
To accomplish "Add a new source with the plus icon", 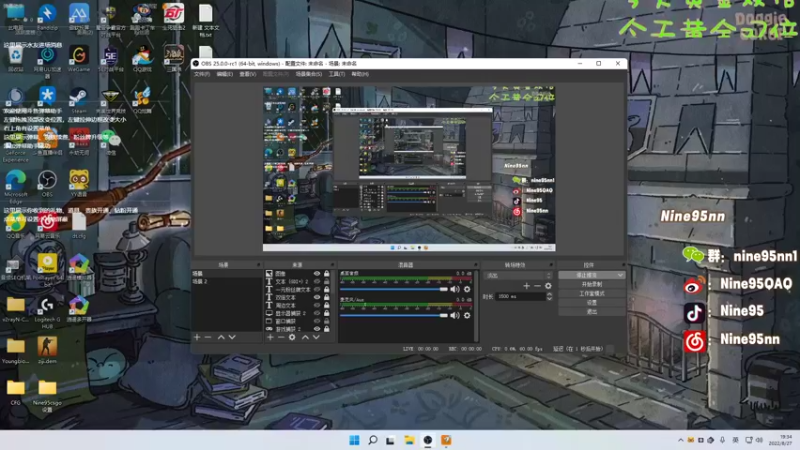I will coord(270,337).
